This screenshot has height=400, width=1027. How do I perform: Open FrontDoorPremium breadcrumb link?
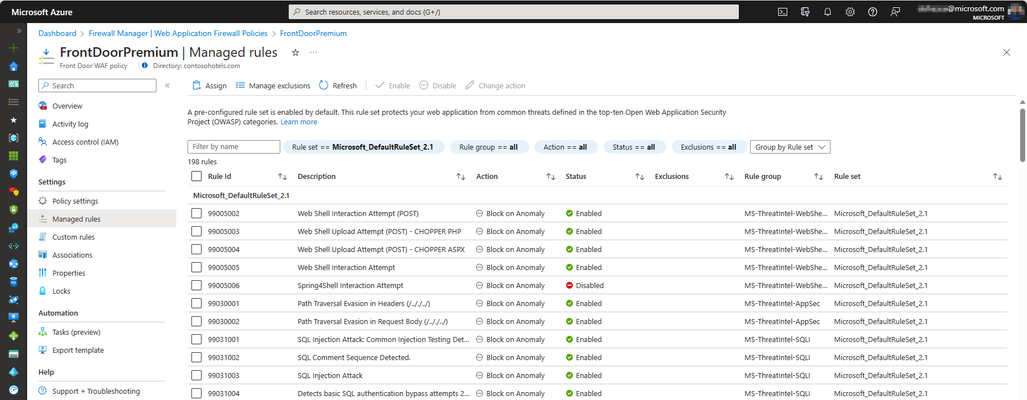(x=313, y=33)
